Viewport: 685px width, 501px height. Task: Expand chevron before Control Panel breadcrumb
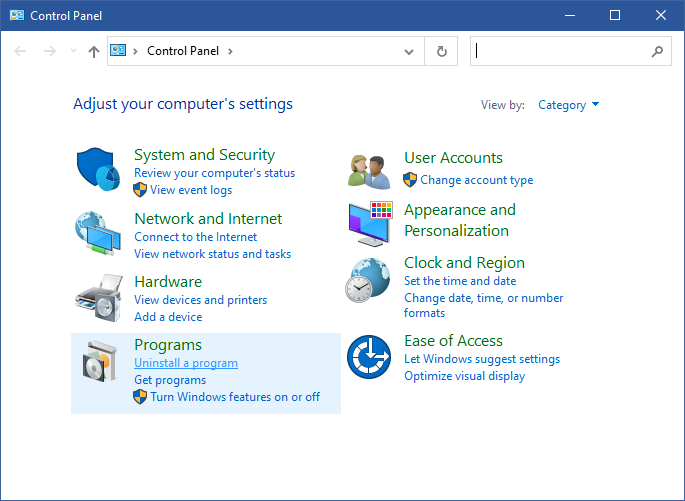point(135,52)
